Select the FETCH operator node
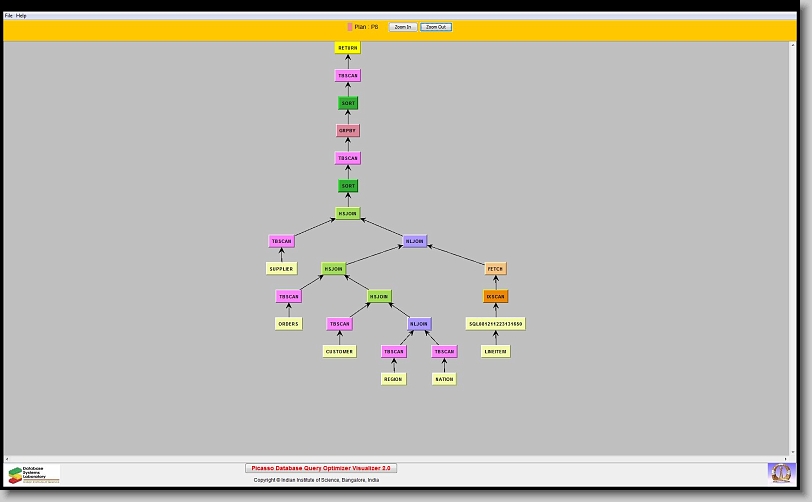The image size is (812, 502). click(x=495, y=269)
